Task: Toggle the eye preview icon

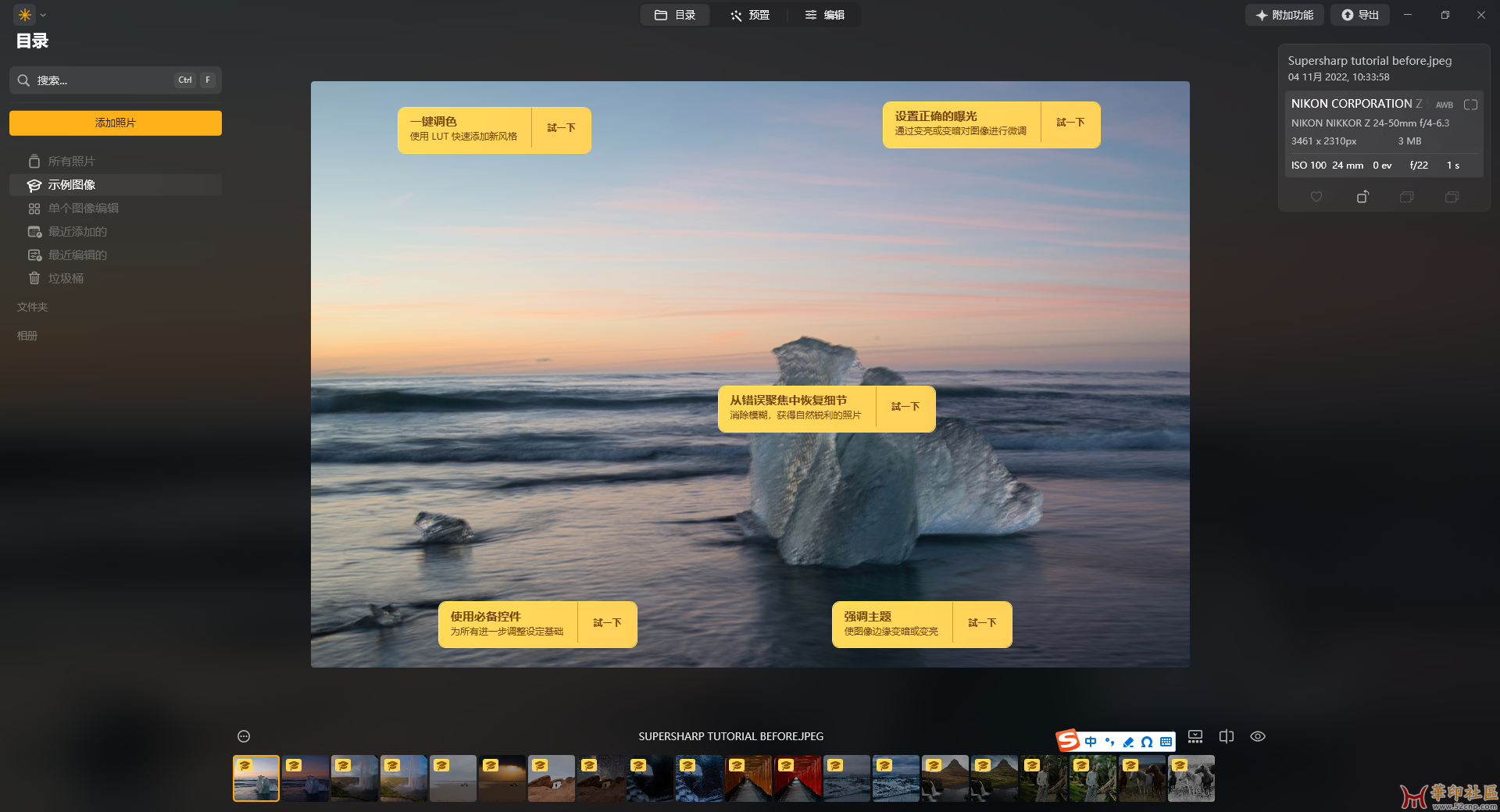Action: tap(1258, 736)
